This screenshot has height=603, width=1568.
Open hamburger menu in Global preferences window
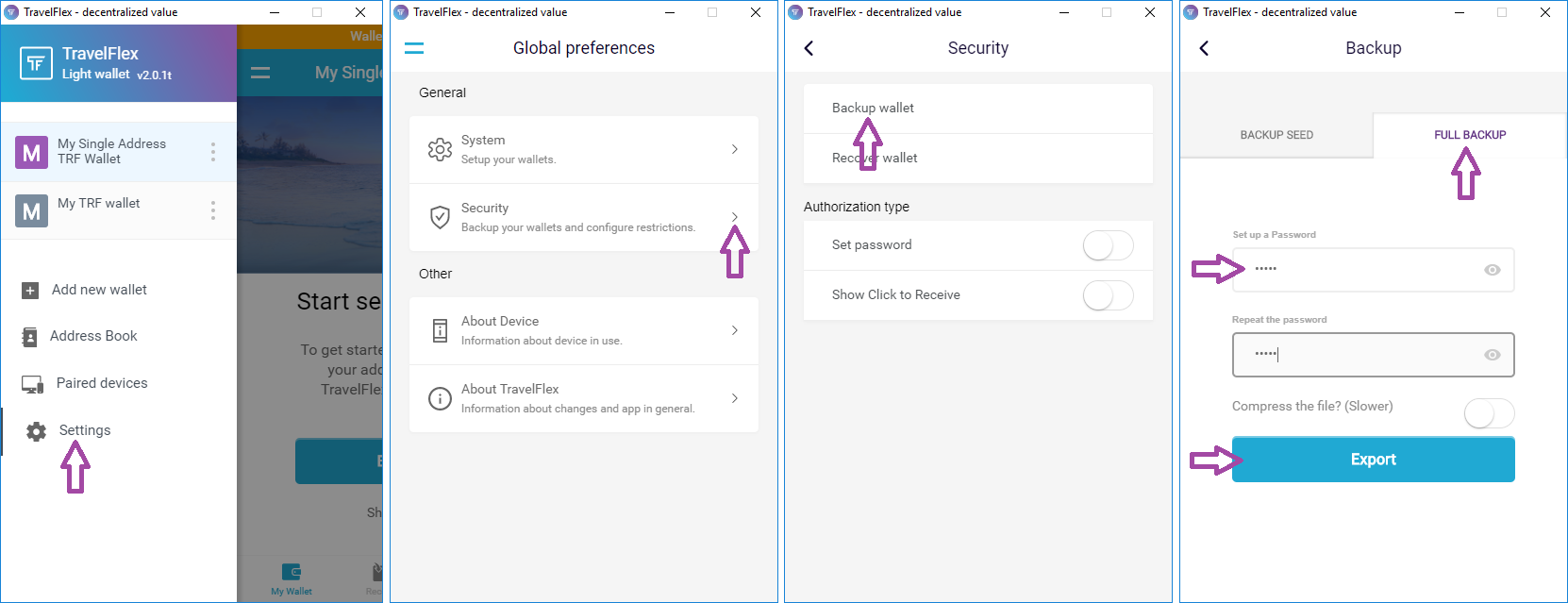[x=414, y=48]
